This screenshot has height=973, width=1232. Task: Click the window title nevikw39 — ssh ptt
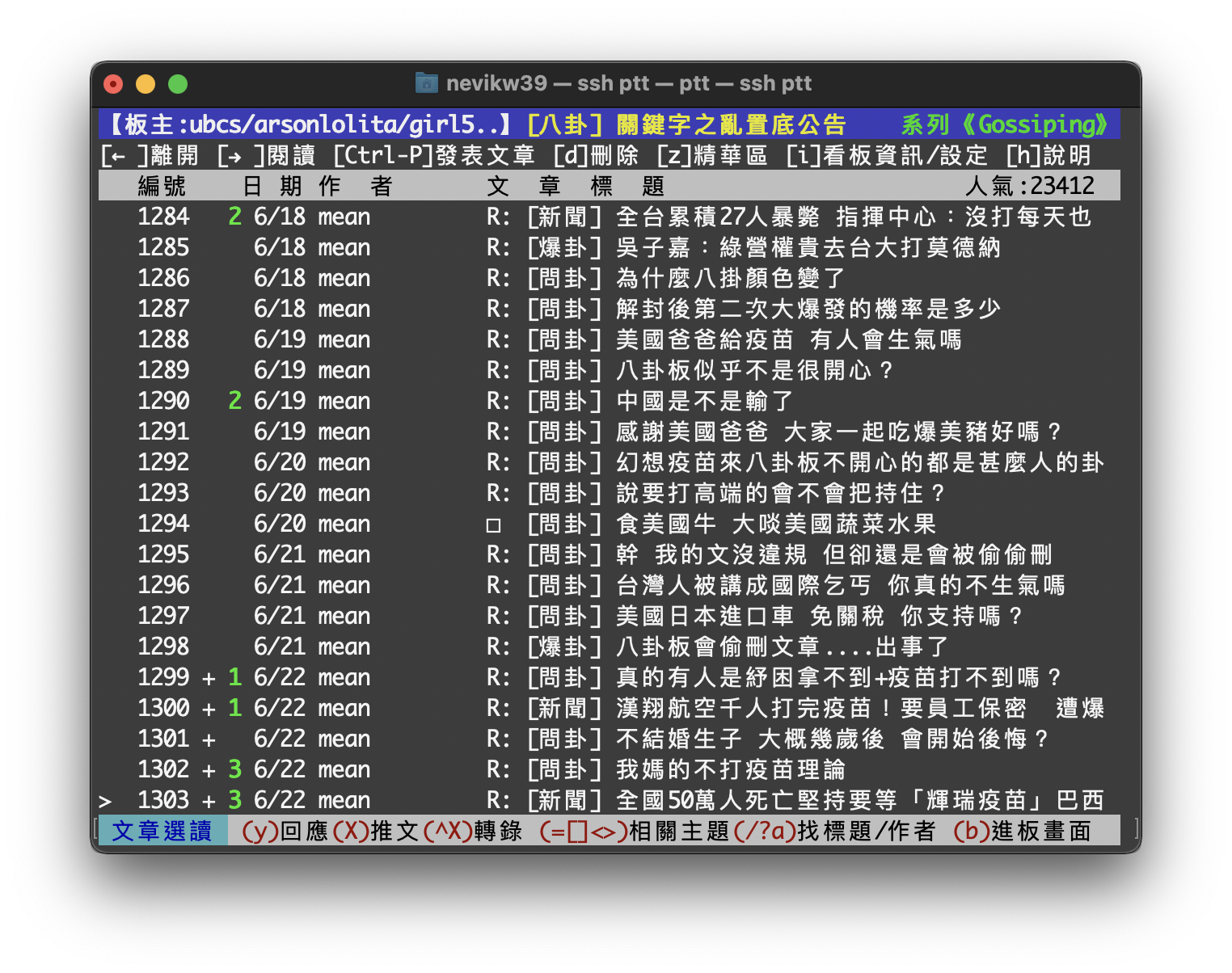tap(628, 83)
